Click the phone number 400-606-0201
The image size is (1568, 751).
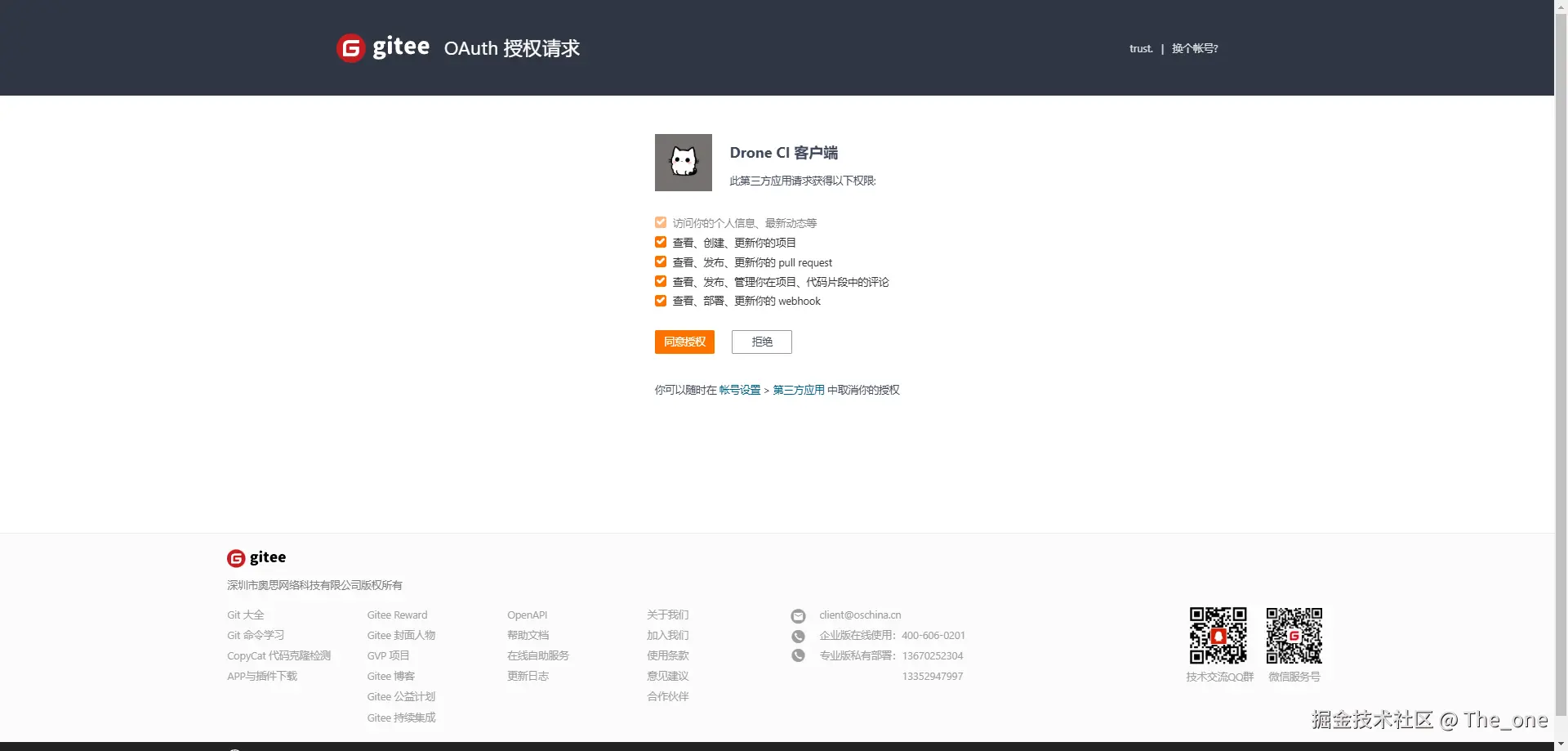[x=933, y=636]
